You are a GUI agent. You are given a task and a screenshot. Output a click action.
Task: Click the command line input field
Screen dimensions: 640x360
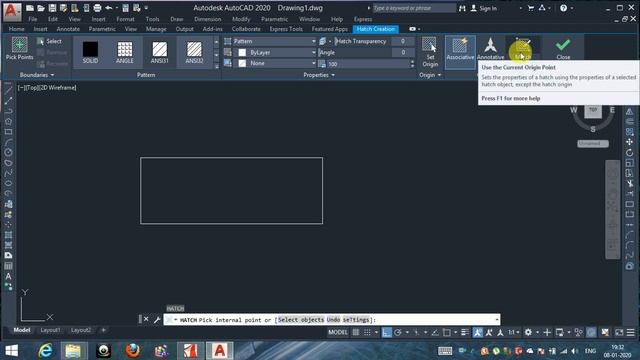[331, 320]
